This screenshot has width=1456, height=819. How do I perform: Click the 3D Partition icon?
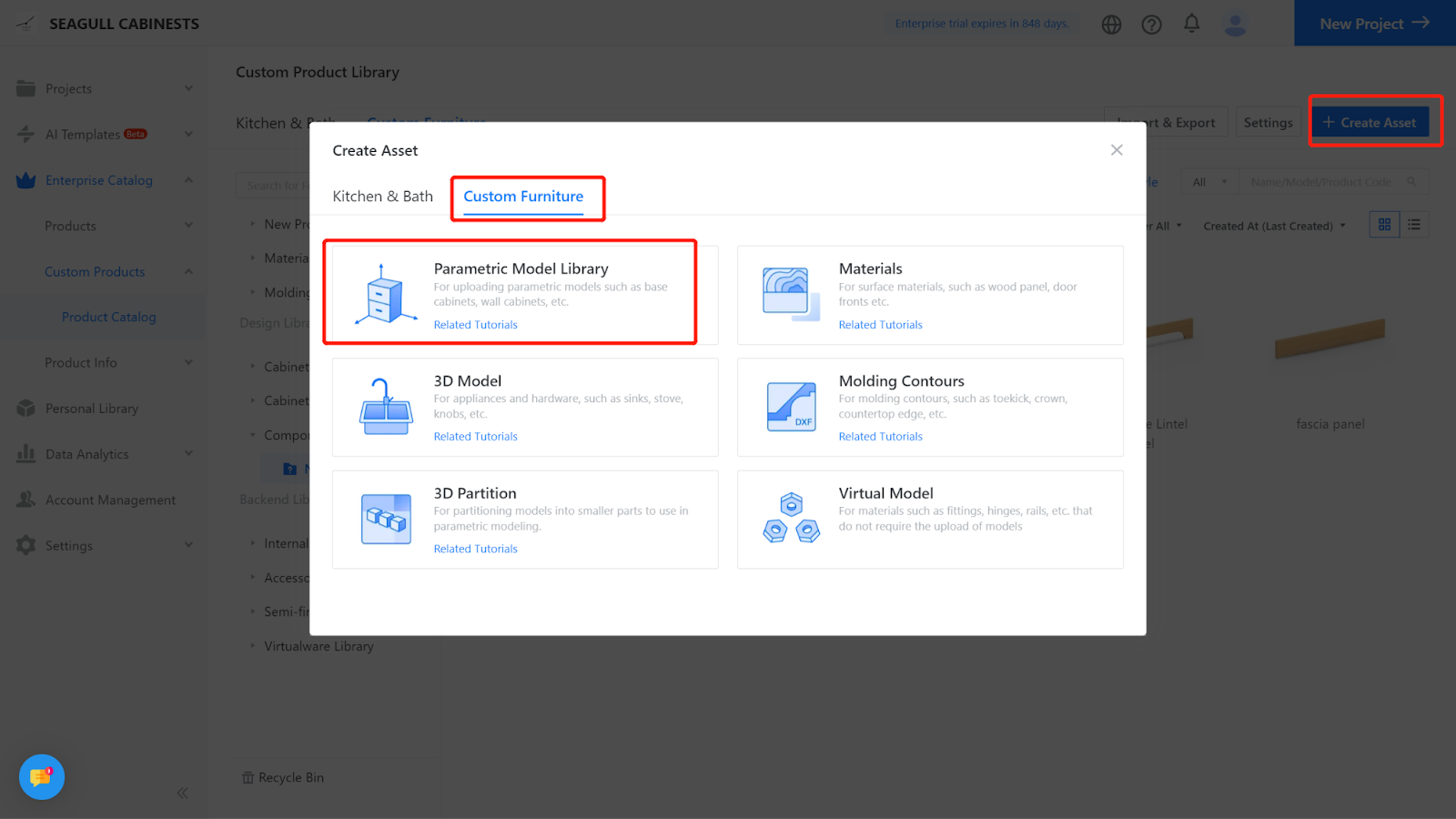click(386, 519)
